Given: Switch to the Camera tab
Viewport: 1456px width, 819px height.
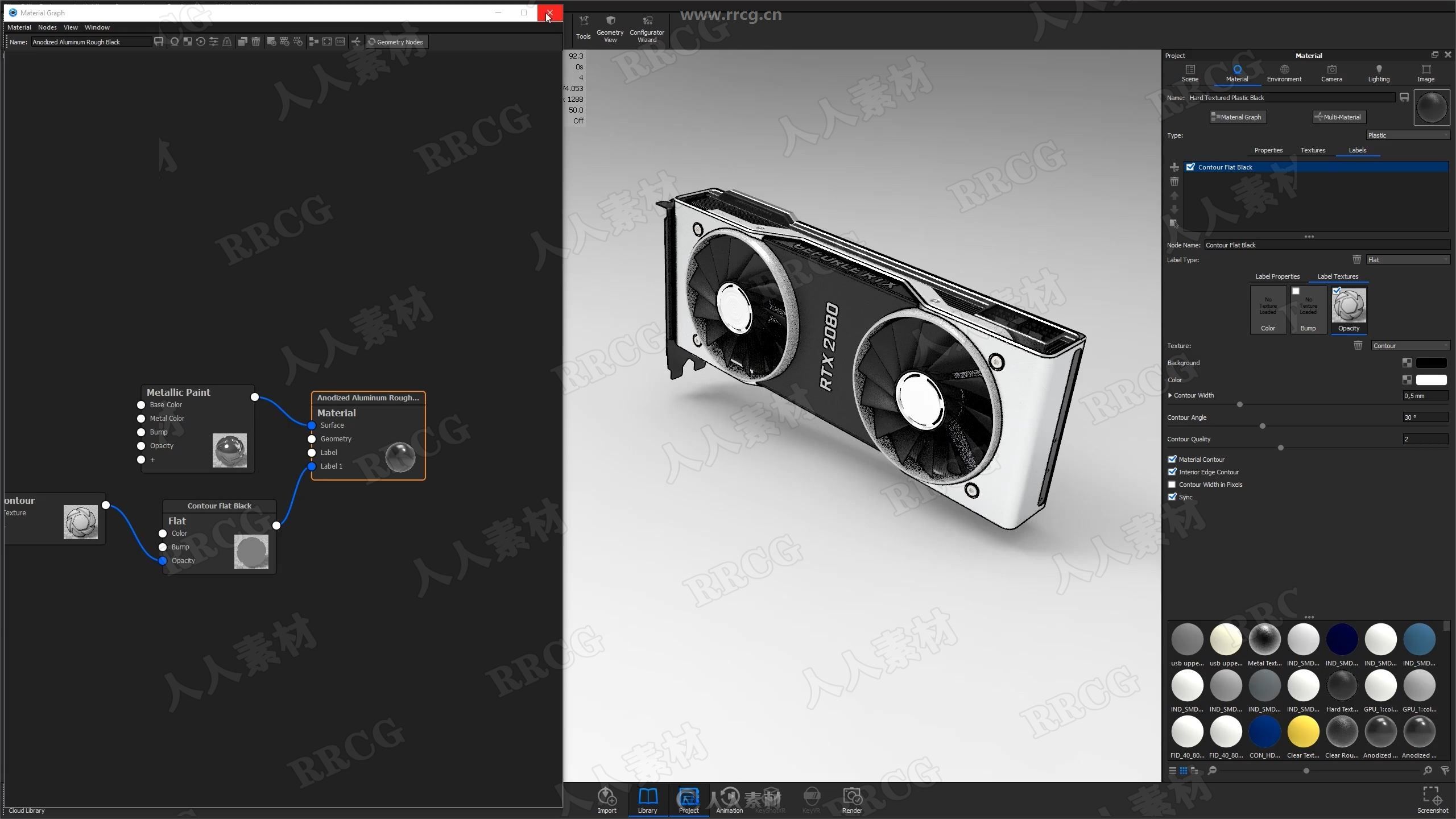Looking at the screenshot, I should click(x=1331, y=73).
